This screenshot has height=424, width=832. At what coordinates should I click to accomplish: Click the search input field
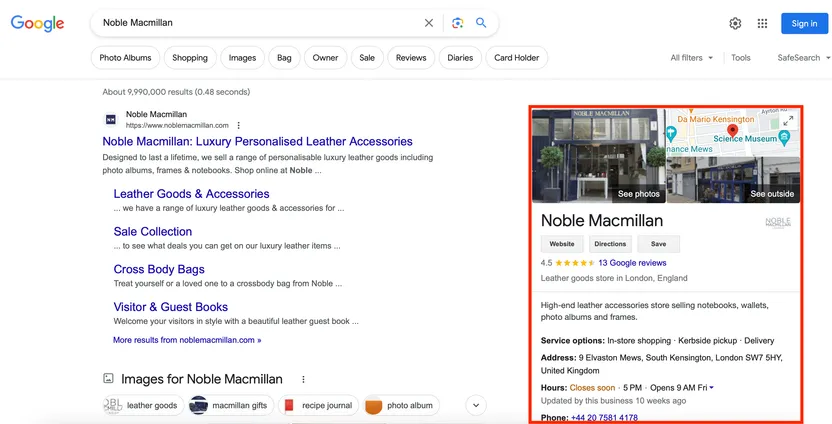pyautogui.click(x=260, y=23)
